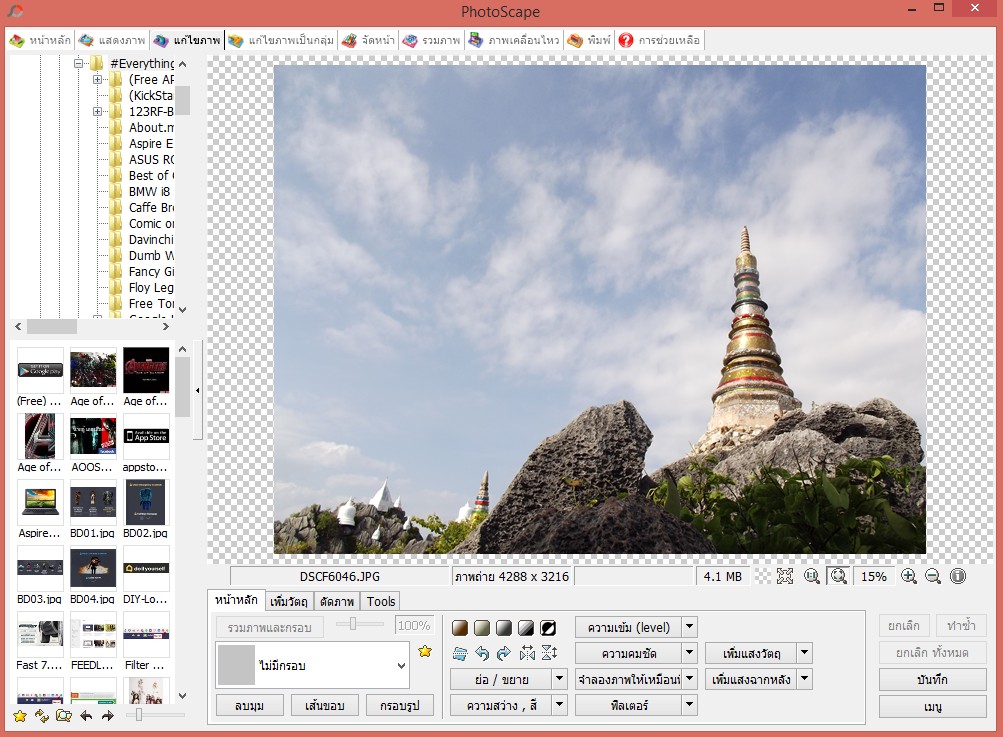This screenshot has width=1003, height=737.
Task: Switch to the แสดงภาพ viewer tab
Action: [x=112, y=40]
